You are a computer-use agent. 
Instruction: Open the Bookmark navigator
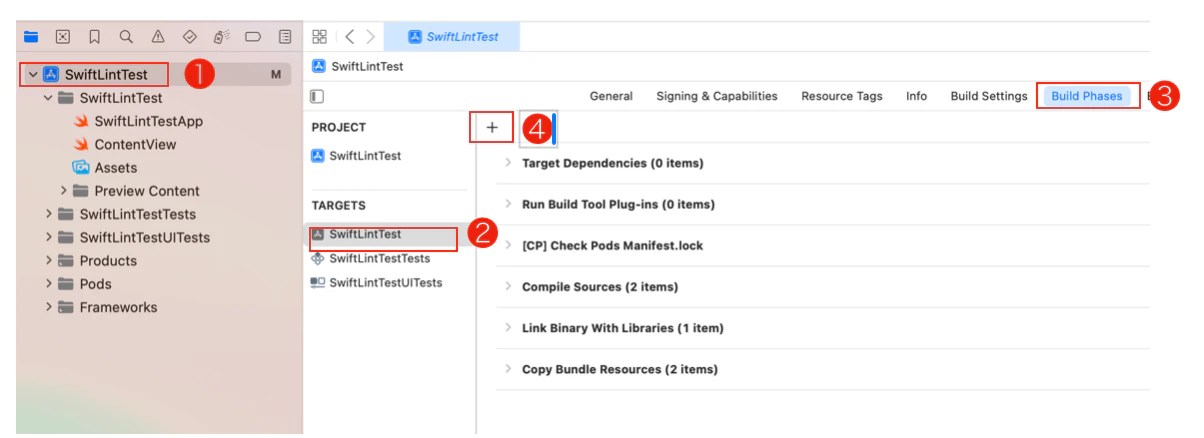(x=94, y=37)
